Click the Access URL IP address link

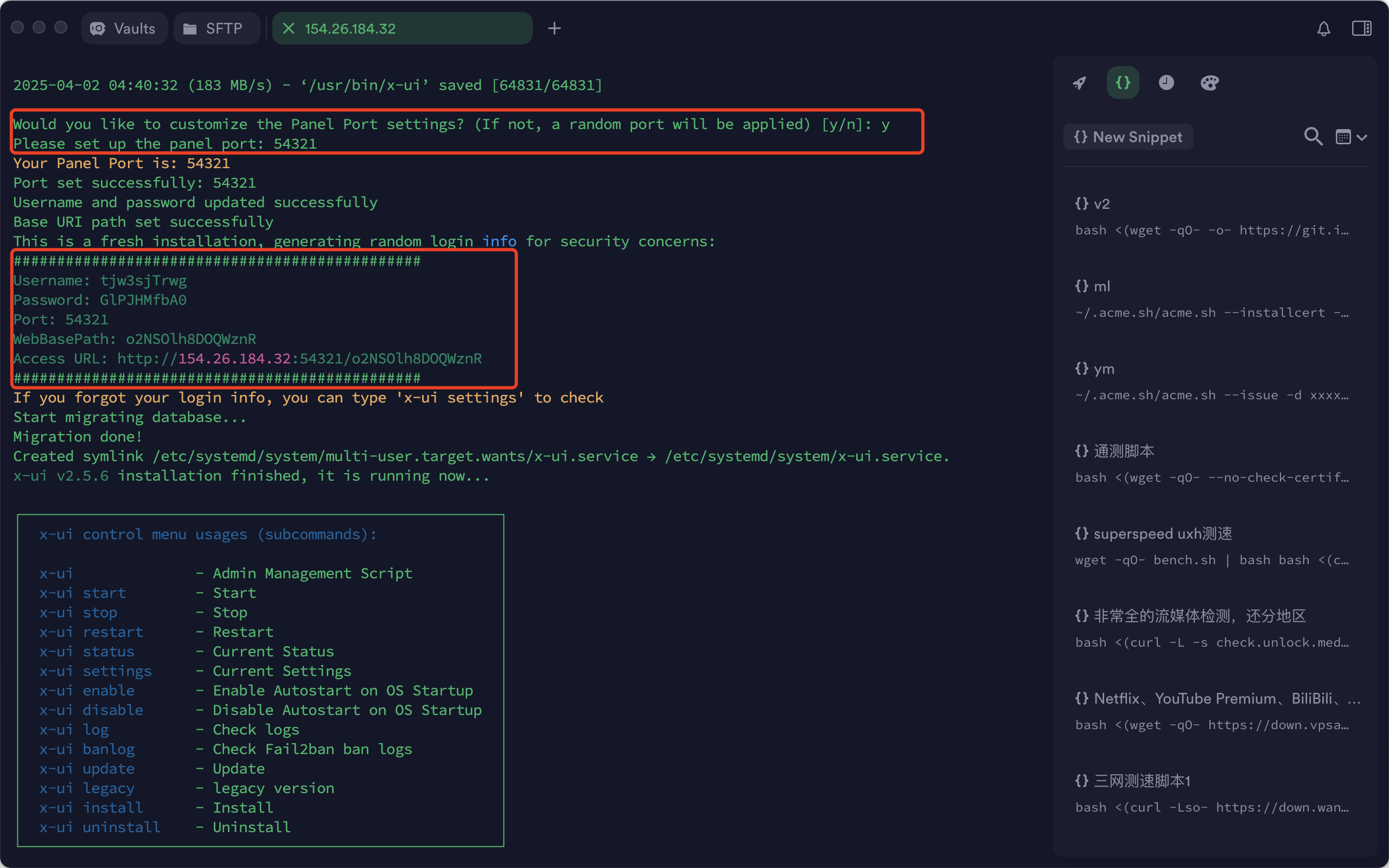point(234,359)
